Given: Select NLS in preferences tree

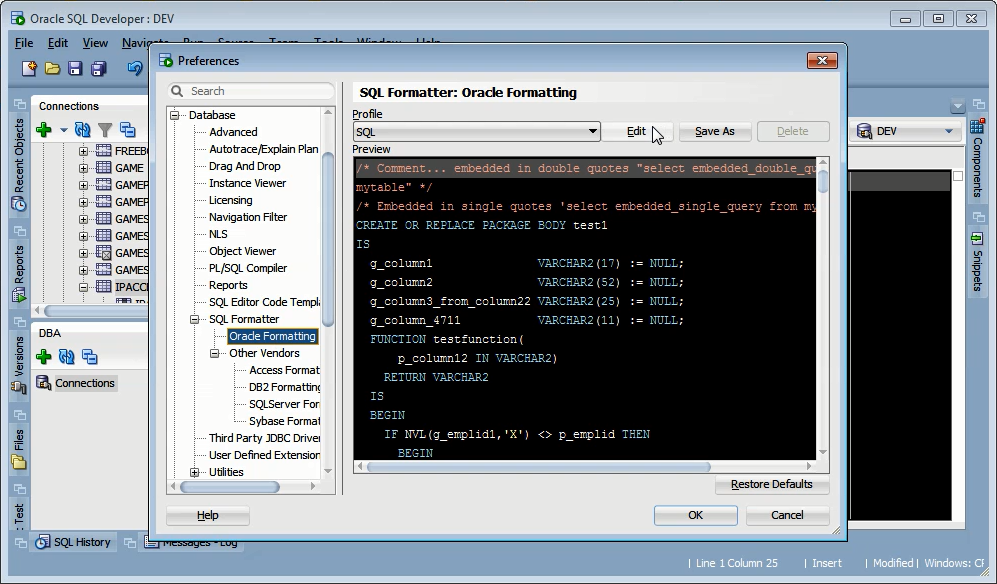Looking at the screenshot, I should click(x=218, y=234).
